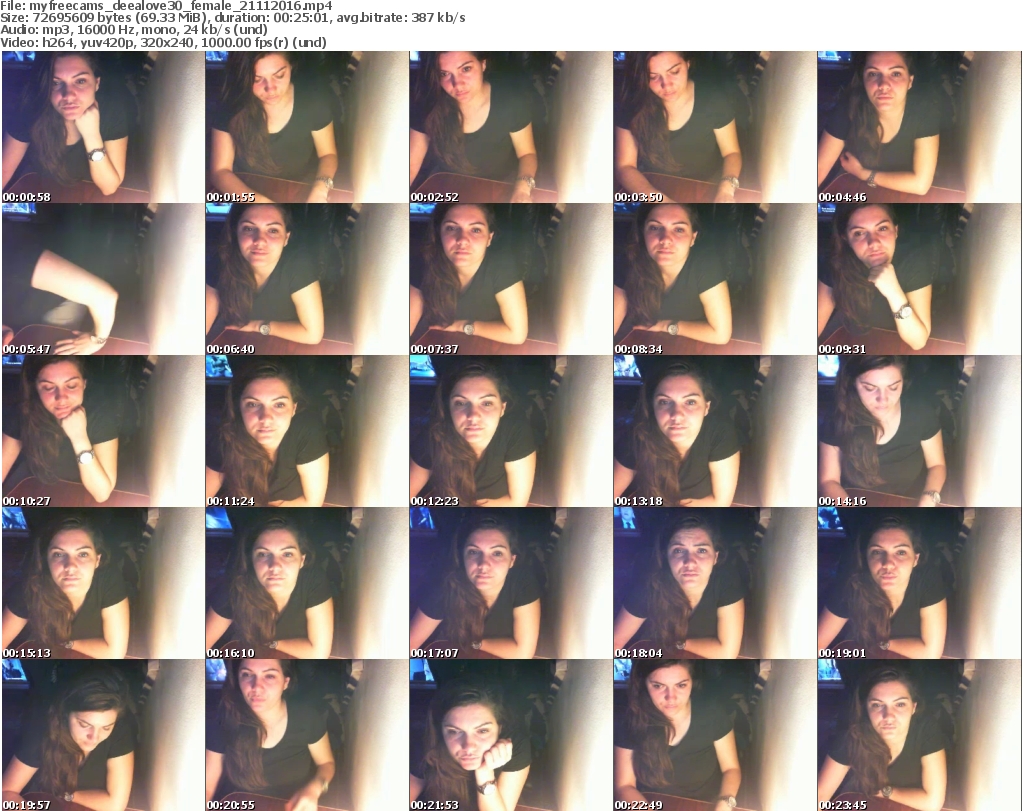Select the thumbnail at 00:01:55

point(307,127)
